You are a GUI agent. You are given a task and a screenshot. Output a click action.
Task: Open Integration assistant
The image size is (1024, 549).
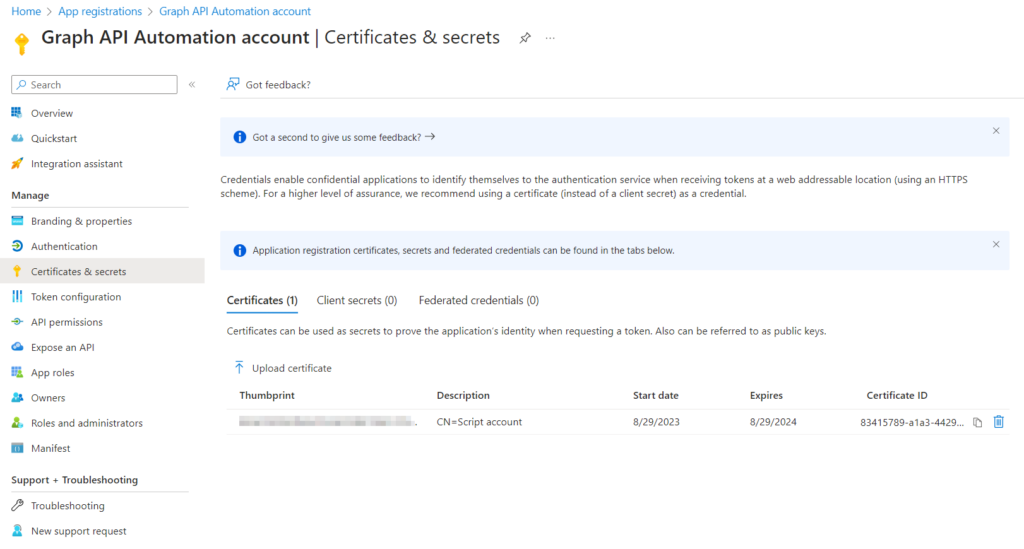coord(76,164)
